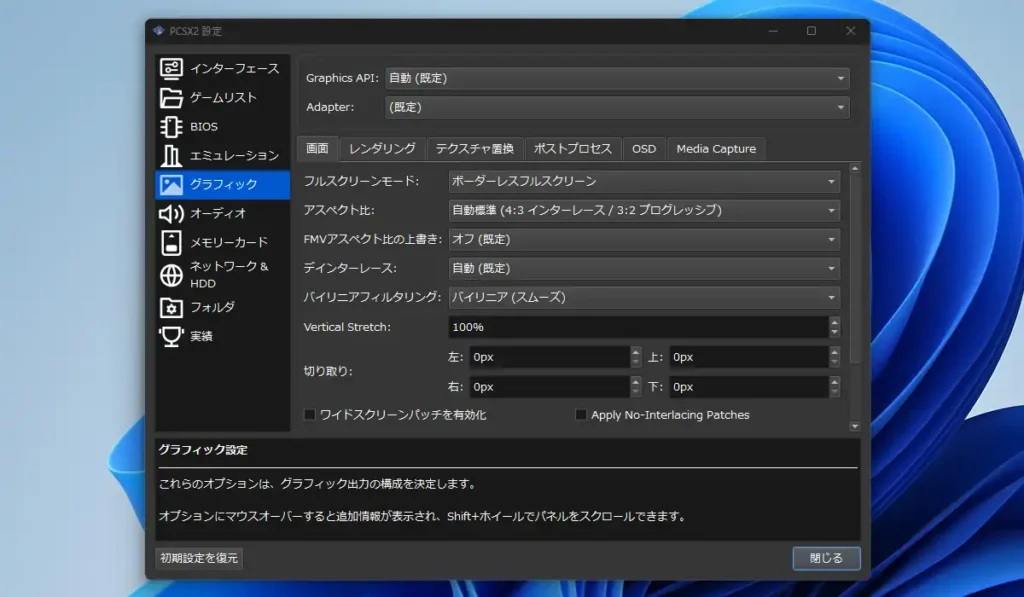Click the Vertical Stretch percentage field
Screen dimensions: 1024x597
click(x=640, y=327)
